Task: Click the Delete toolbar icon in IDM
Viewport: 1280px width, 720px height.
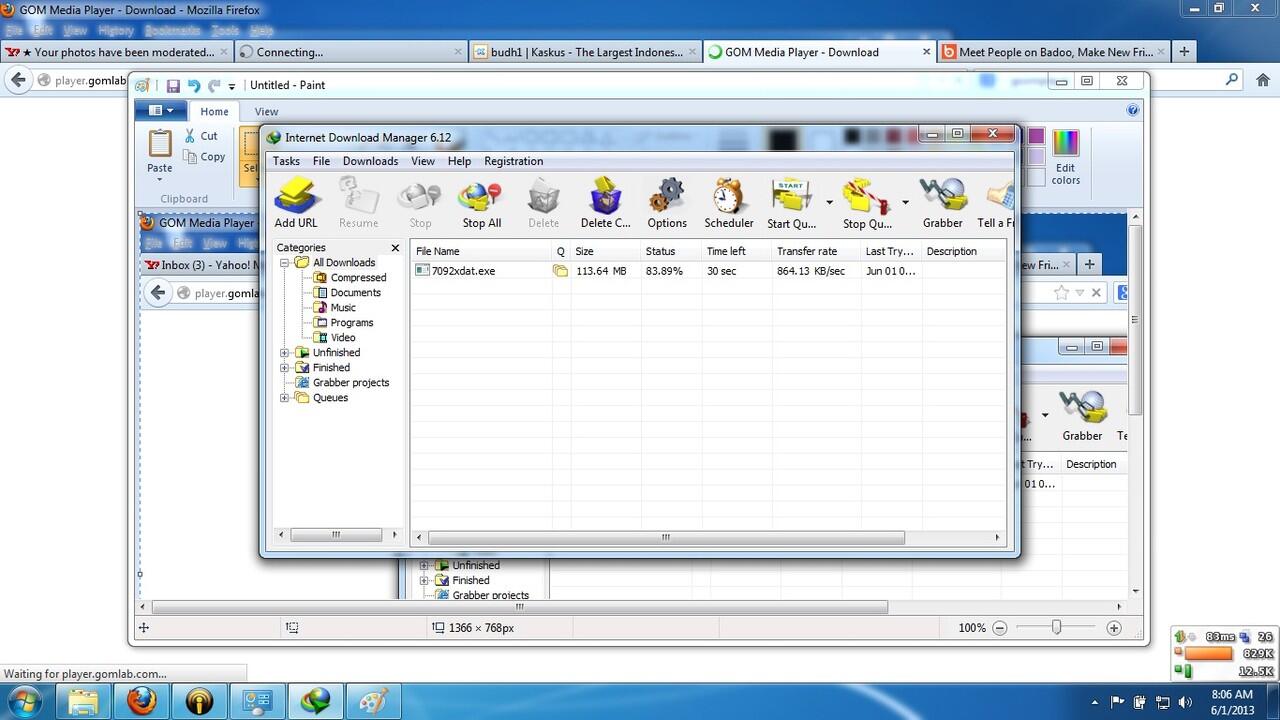Action: point(543,203)
